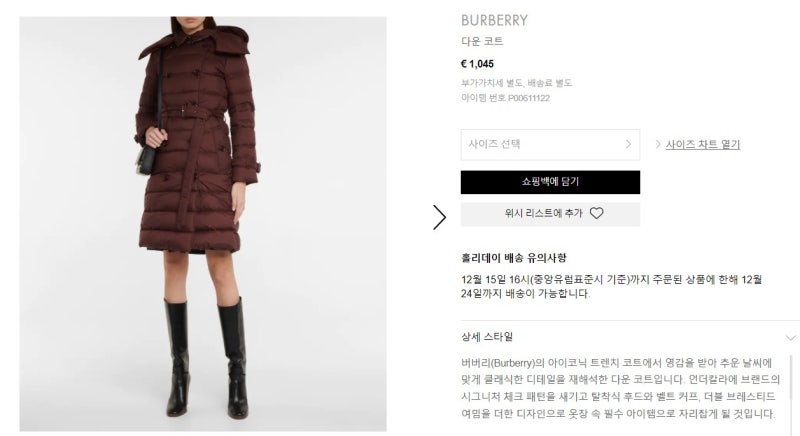Click the chevron in the size selector
Image resolution: width=800 pixels, height=436 pixels.
pos(628,144)
